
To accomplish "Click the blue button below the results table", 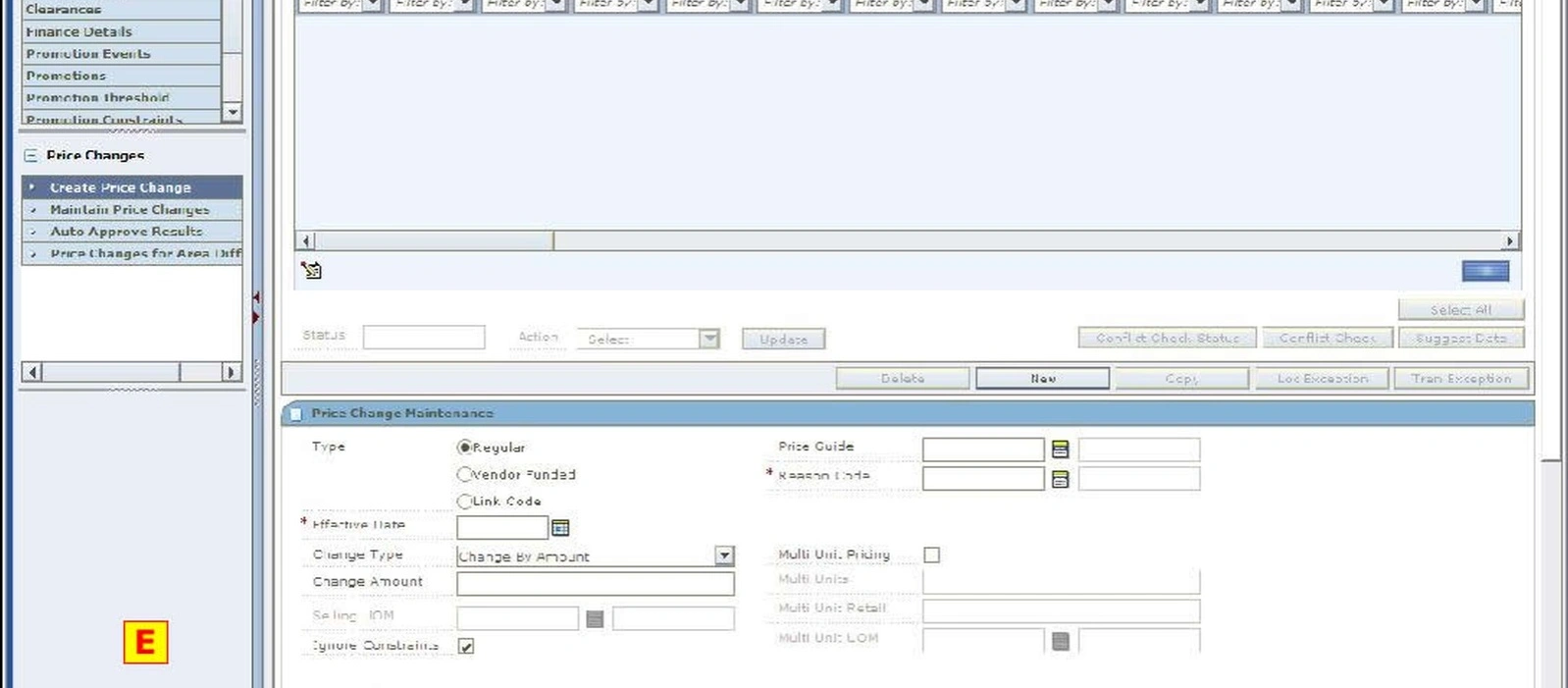I will (x=1486, y=271).
